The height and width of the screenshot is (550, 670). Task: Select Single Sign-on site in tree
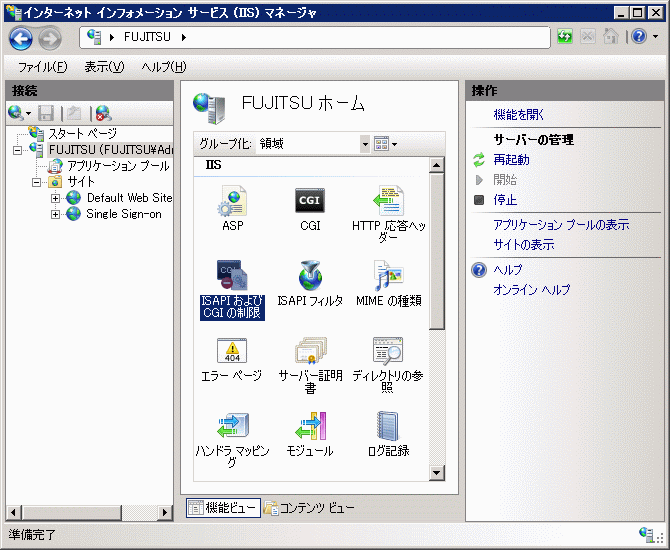pos(124,214)
